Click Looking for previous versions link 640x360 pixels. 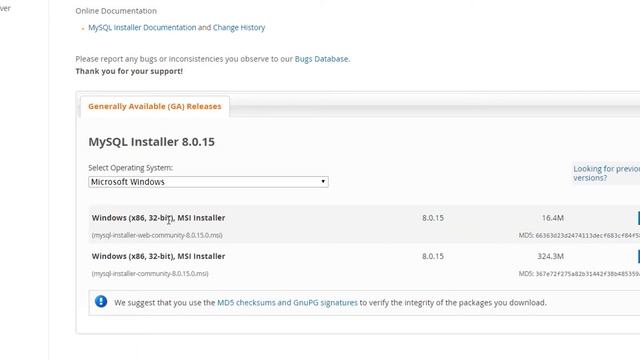point(607,173)
